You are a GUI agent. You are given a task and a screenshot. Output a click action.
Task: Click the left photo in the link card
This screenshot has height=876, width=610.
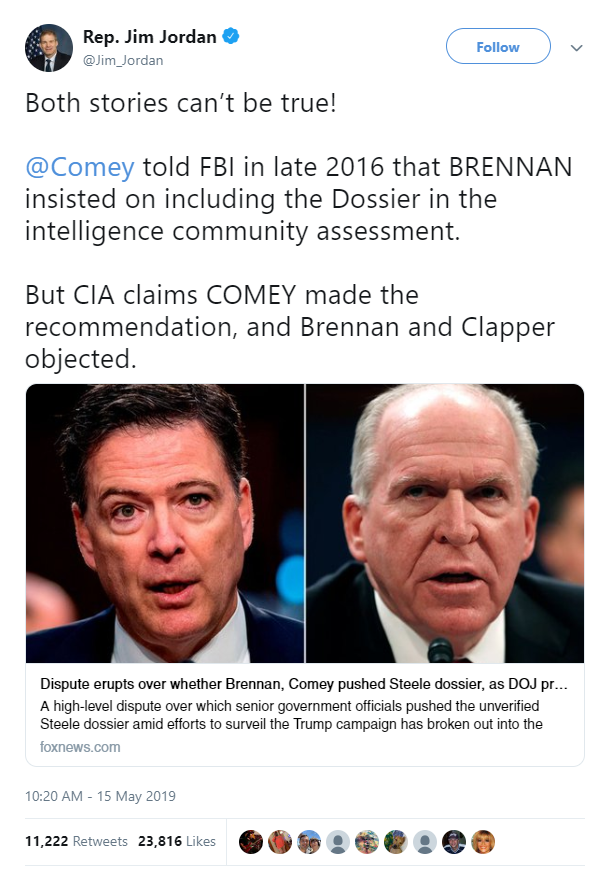[165, 523]
